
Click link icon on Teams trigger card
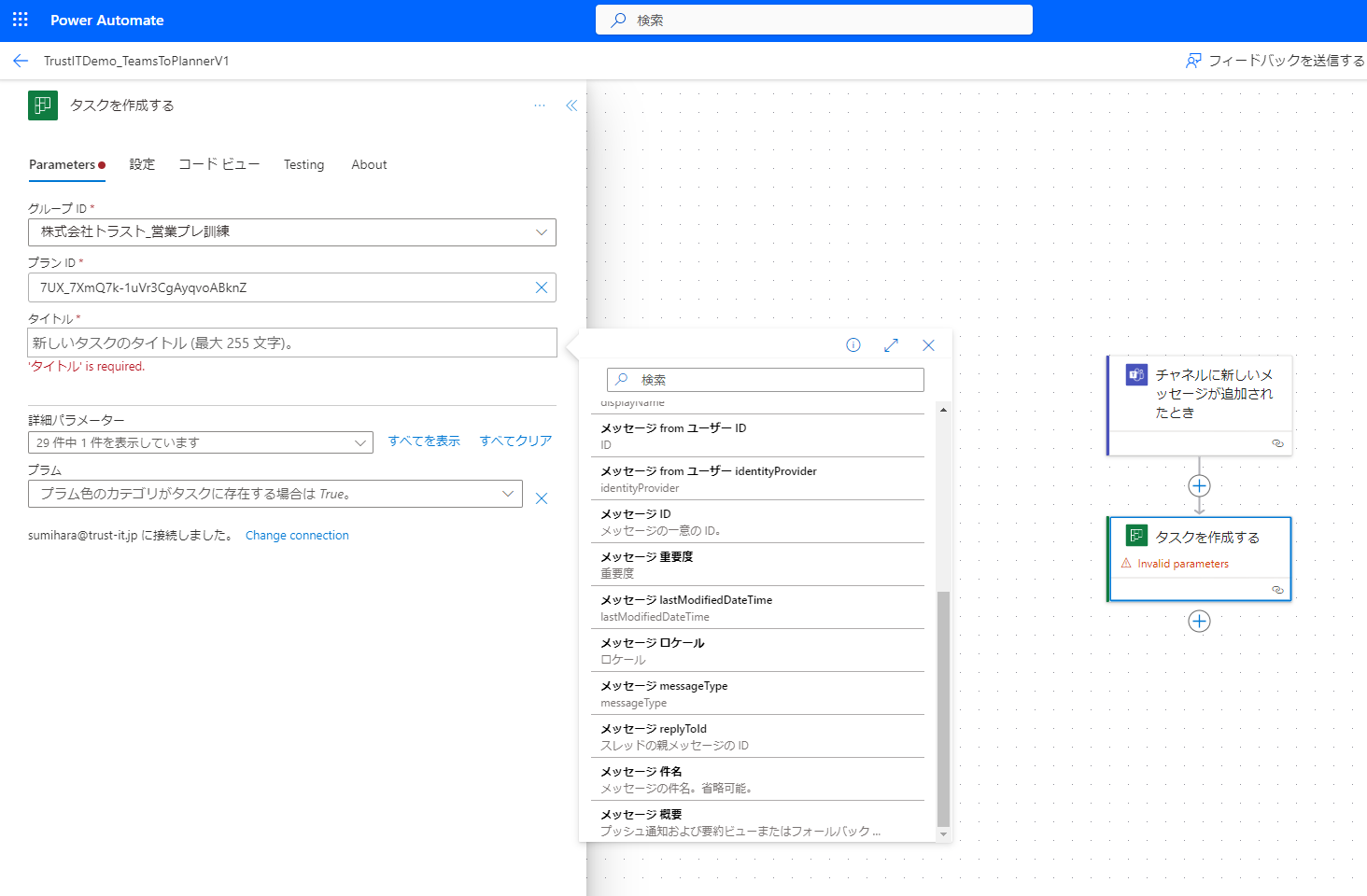pos(1277,443)
